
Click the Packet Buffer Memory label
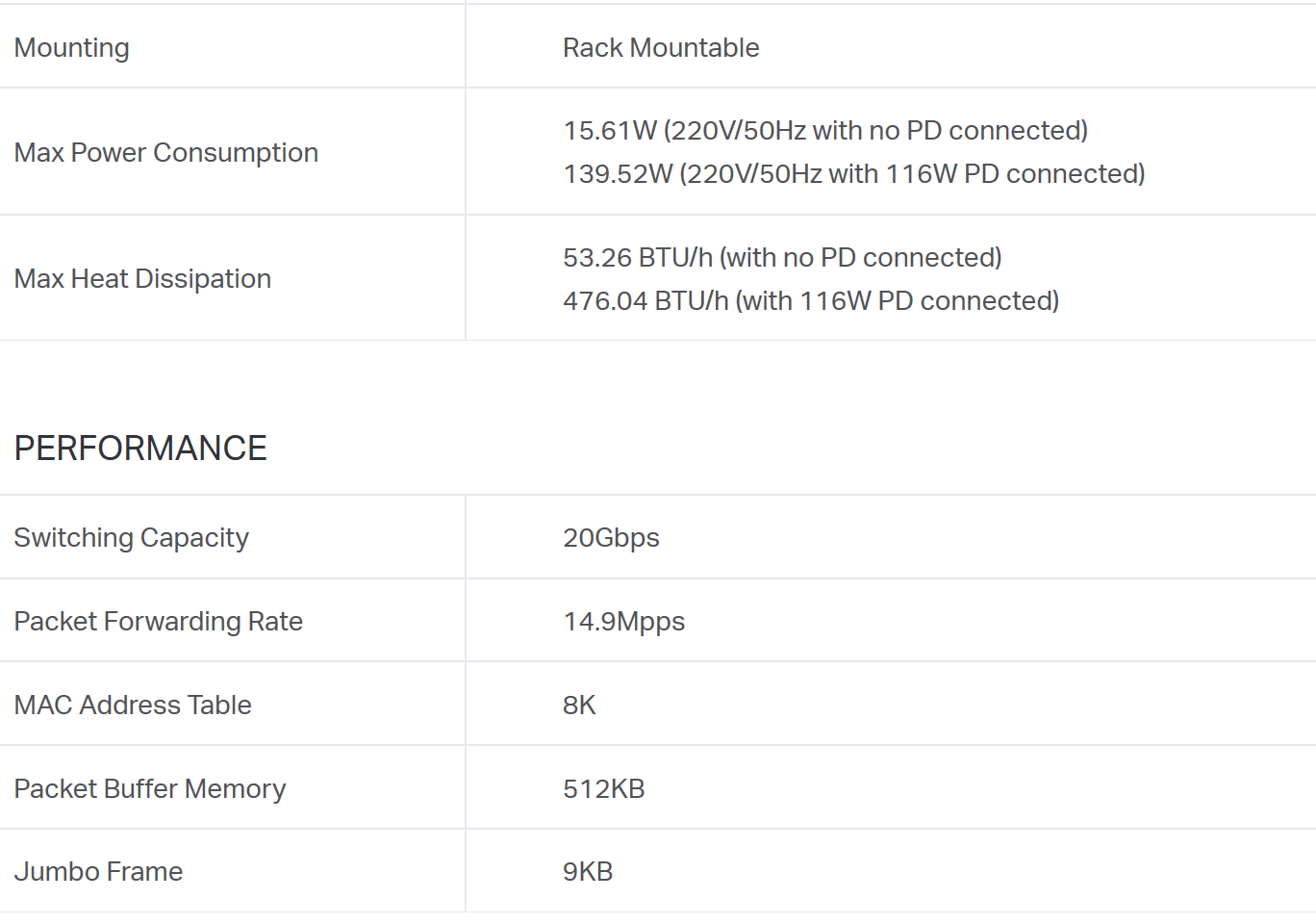tap(150, 789)
